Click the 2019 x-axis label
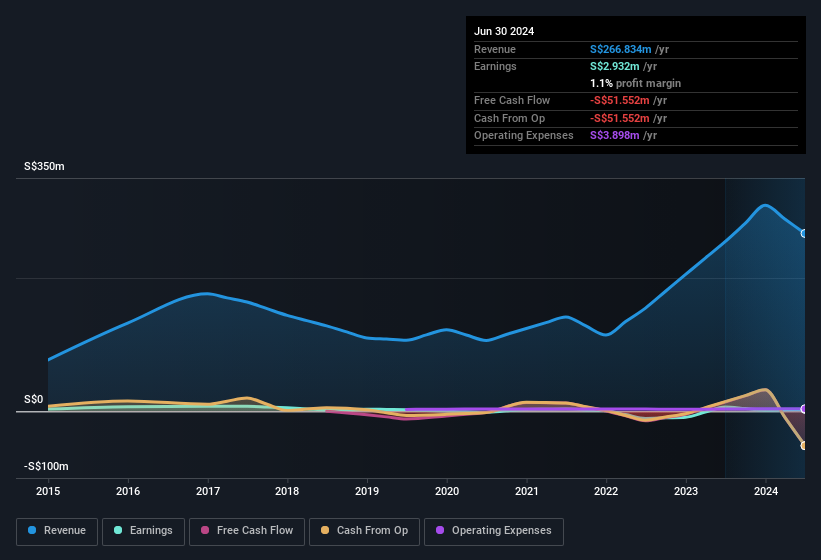This screenshot has height=560, width=821. point(367,491)
